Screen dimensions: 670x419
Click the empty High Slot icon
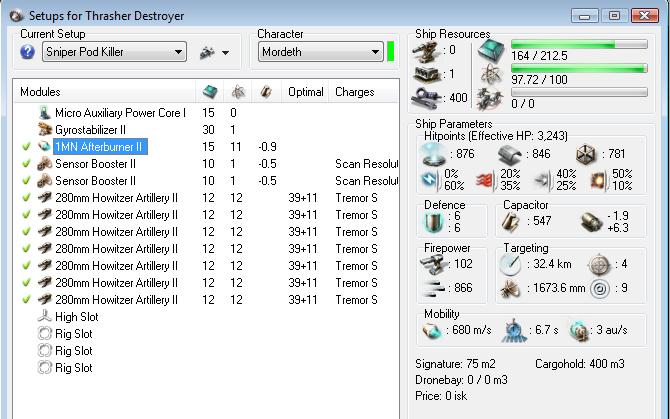44,316
